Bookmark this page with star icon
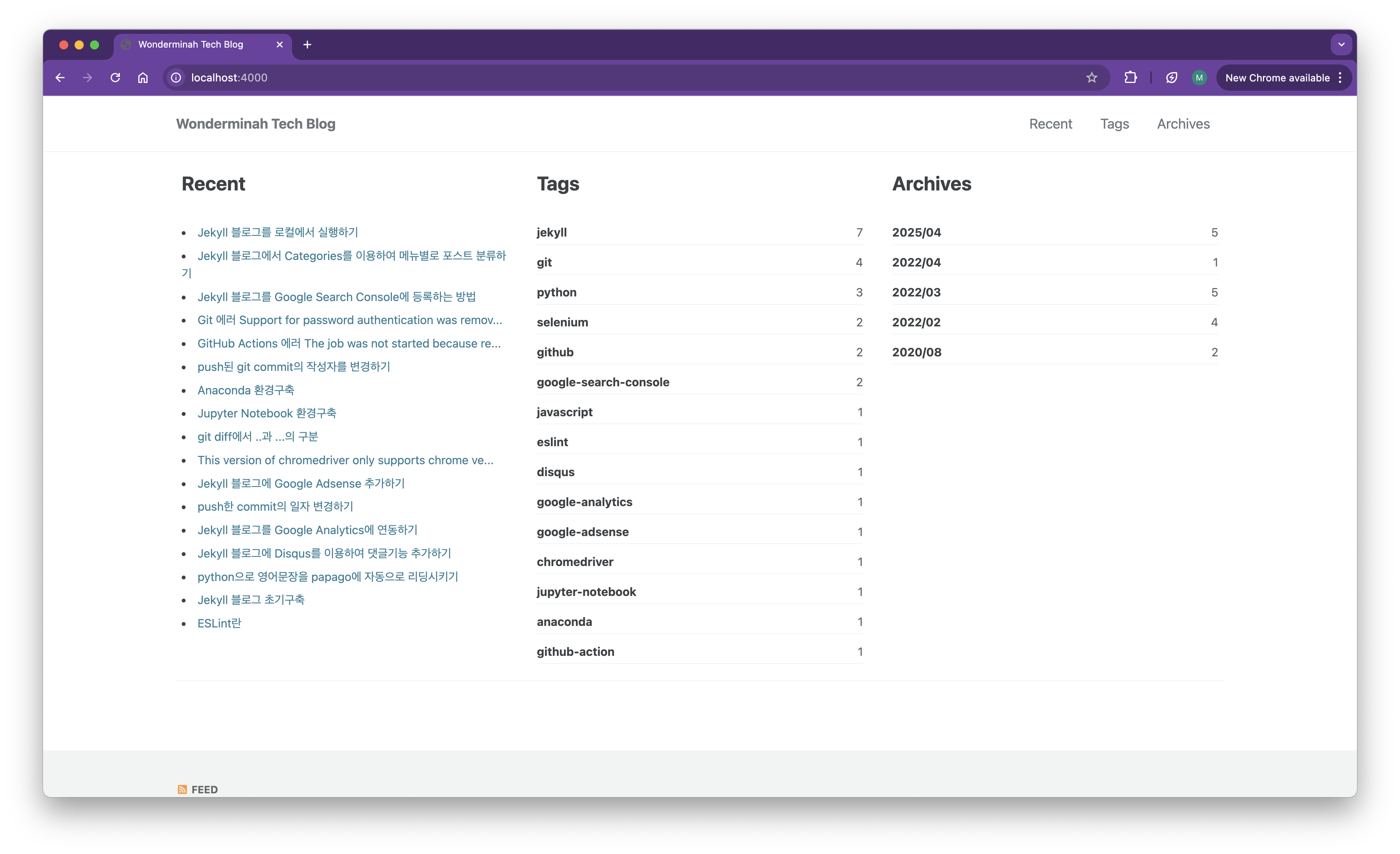Viewport: 1400px width, 854px height. pos(1091,78)
